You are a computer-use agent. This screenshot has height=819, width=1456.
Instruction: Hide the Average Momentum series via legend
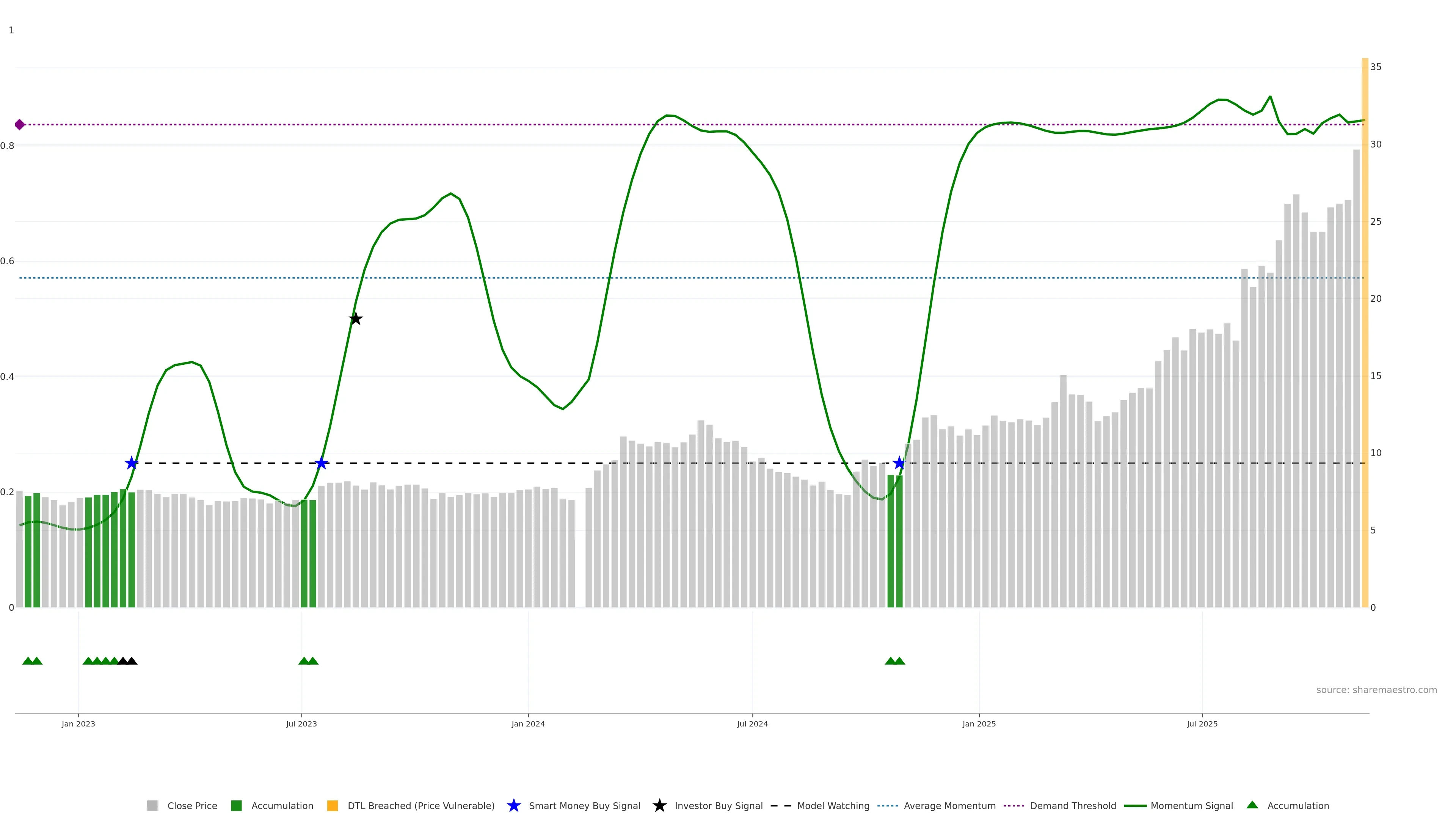[949, 806]
